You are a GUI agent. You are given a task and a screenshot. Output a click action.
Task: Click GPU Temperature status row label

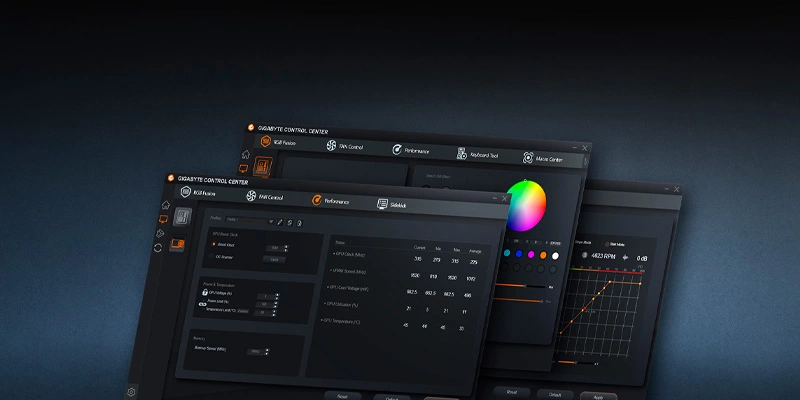click(x=341, y=321)
